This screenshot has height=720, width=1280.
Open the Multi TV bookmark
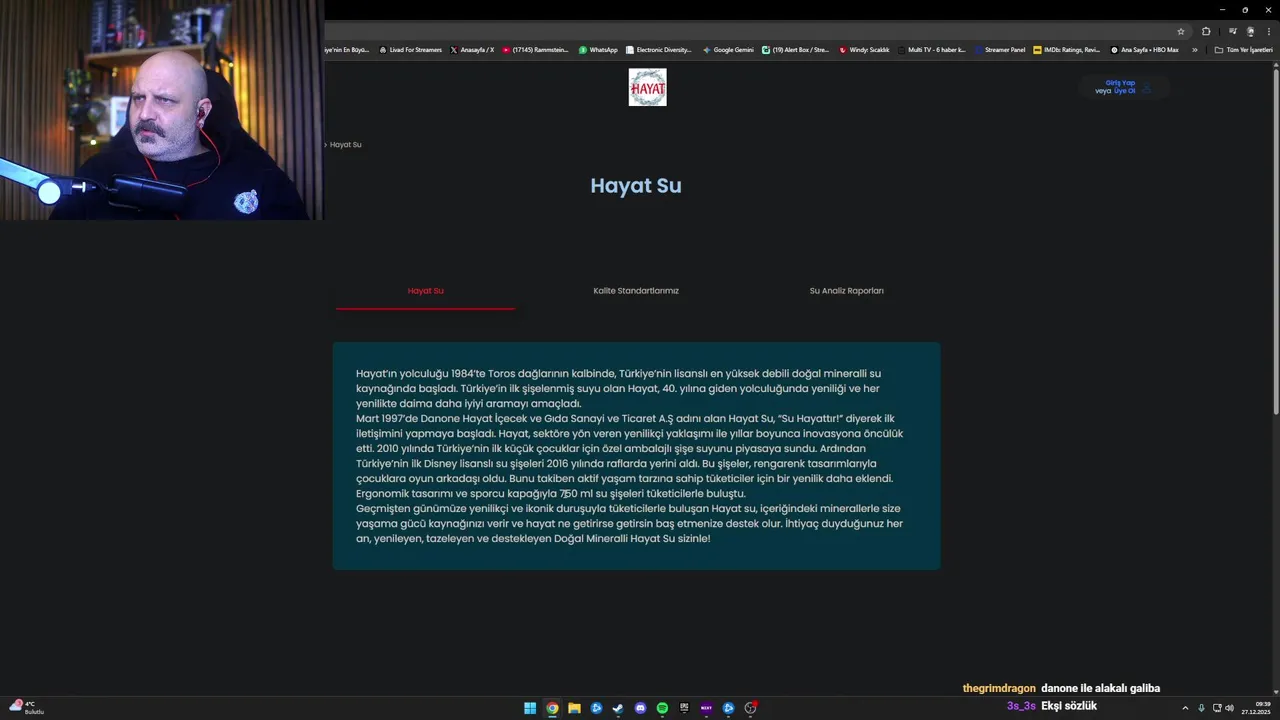tap(932, 50)
